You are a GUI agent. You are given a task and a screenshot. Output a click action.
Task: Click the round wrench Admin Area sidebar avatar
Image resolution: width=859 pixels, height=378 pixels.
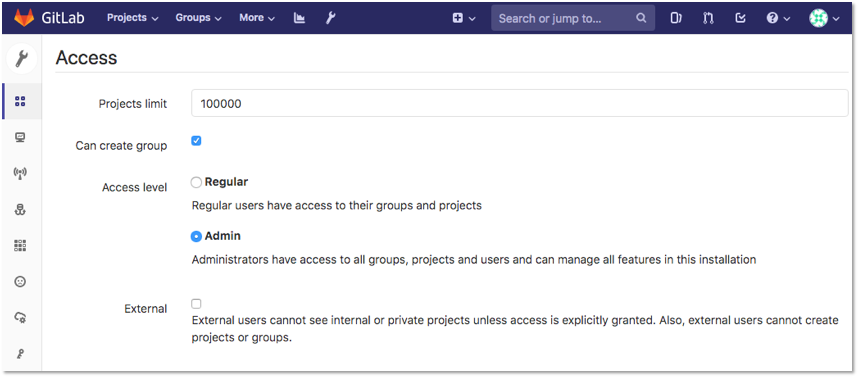tap(21, 59)
